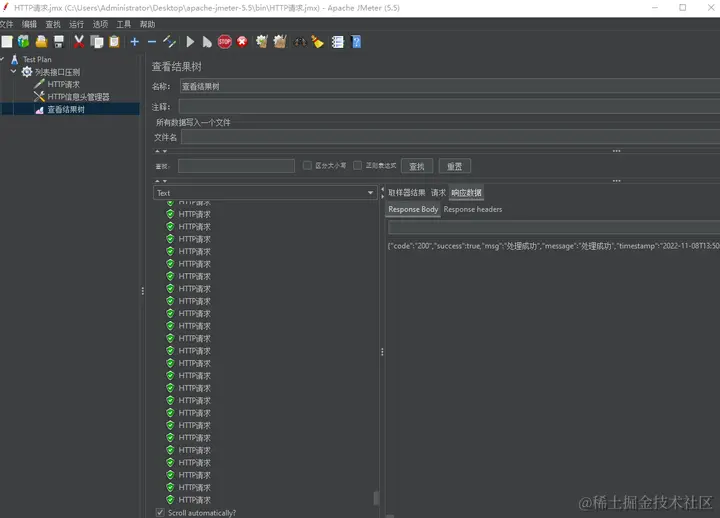Image resolution: width=720 pixels, height=518 pixels.
Task: Toggle the Scroll automatically checkbox
Action: click(160, 512)
